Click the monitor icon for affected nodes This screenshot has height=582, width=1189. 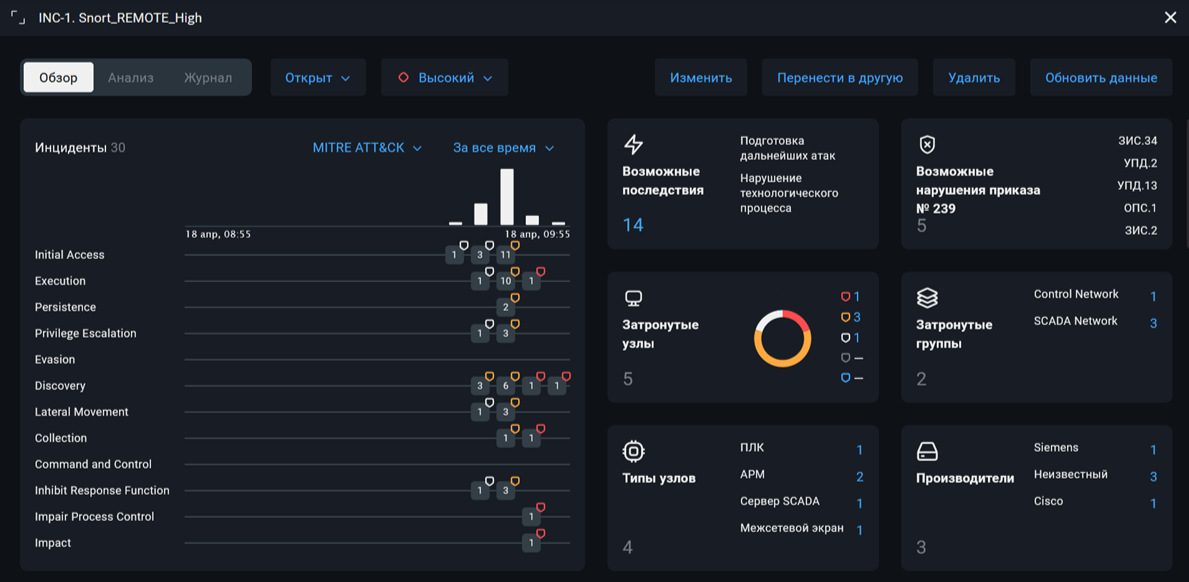tap(632, 298)
